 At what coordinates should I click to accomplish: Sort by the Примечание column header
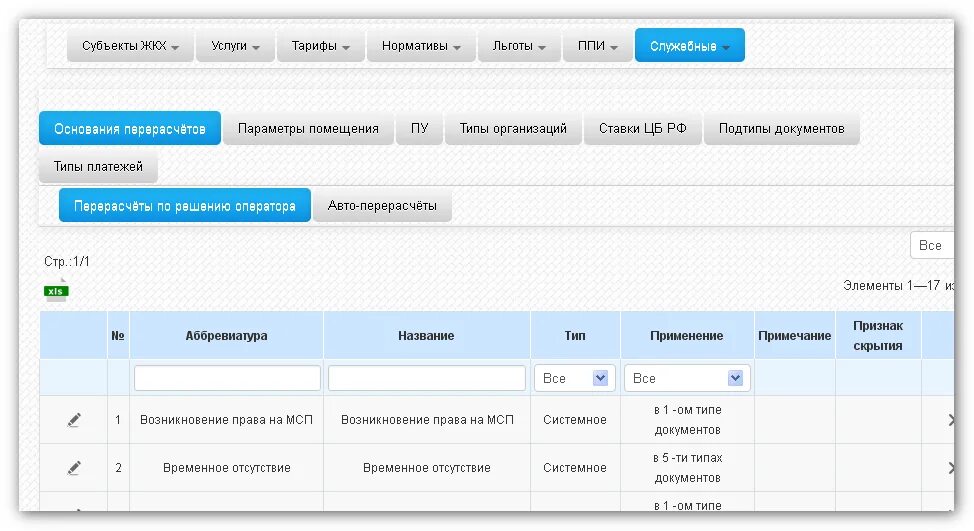click(x=794, y=335)
